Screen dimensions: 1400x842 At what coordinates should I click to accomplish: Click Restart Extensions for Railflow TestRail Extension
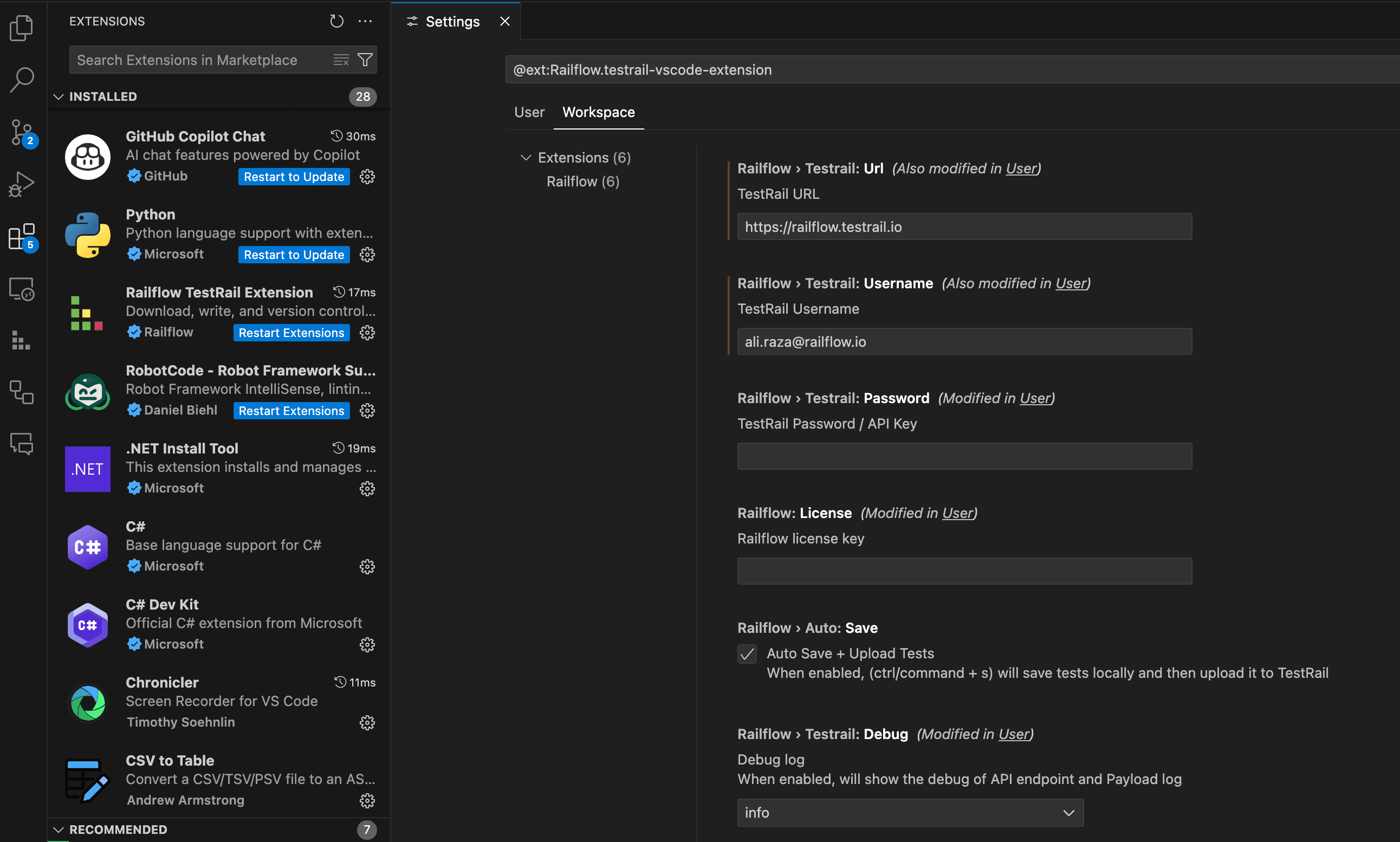coord(291,333)
